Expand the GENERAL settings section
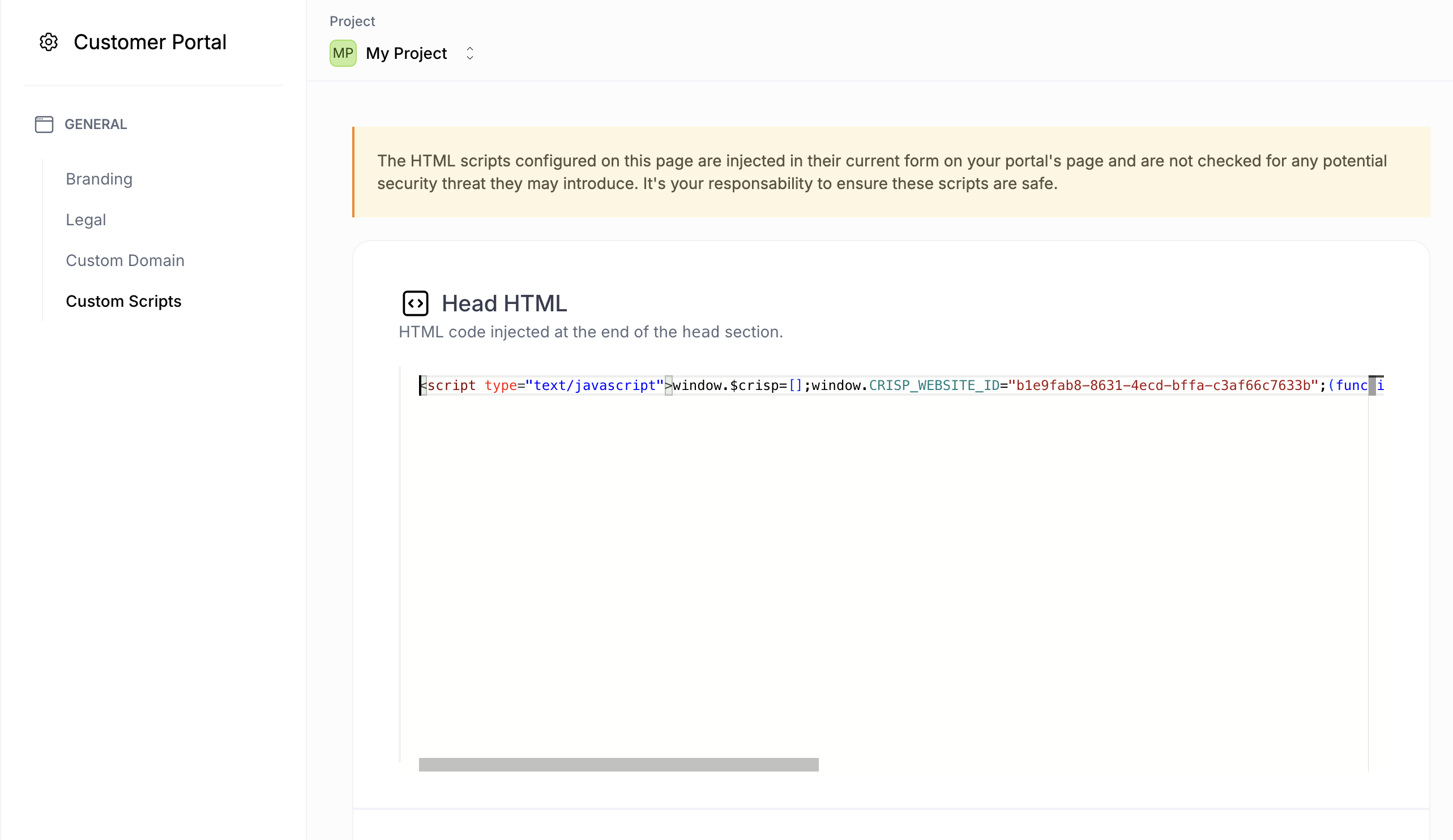The width and height of the screenshot is (1453, 840). click(x=96, y=125)
